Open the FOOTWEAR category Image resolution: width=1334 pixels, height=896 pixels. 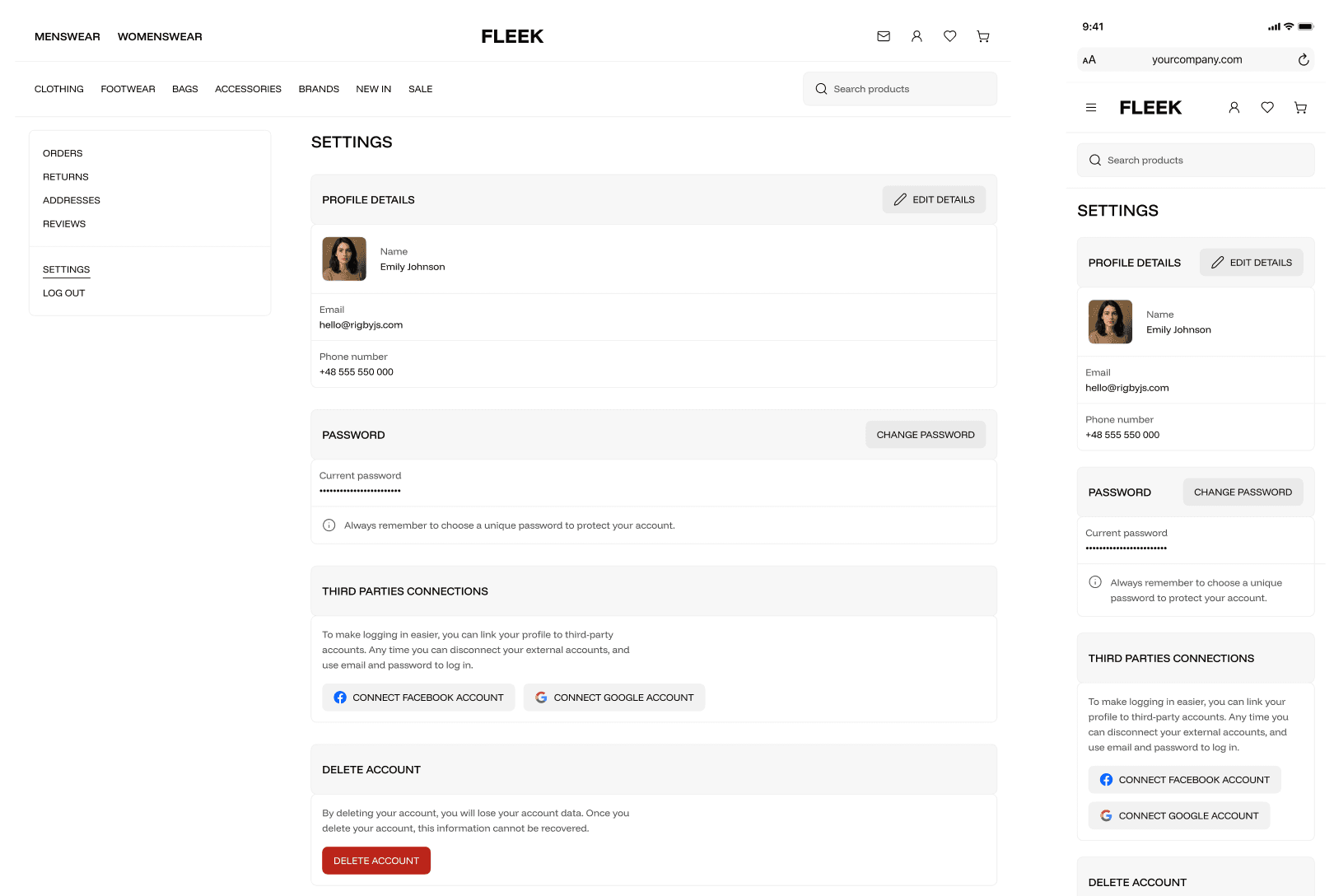(x=128, y=89)
